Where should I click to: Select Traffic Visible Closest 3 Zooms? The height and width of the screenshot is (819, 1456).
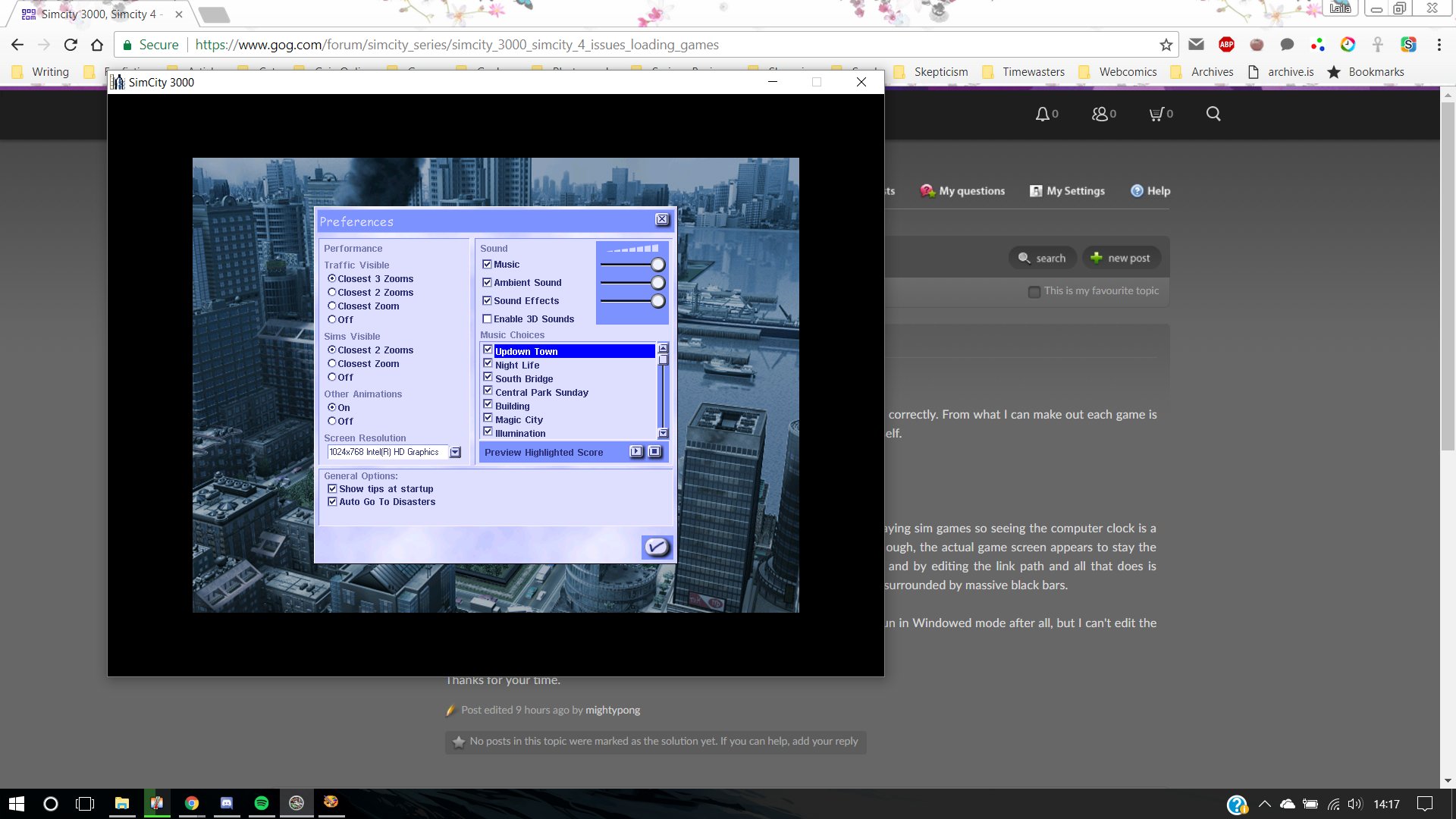tap(331, 279)
